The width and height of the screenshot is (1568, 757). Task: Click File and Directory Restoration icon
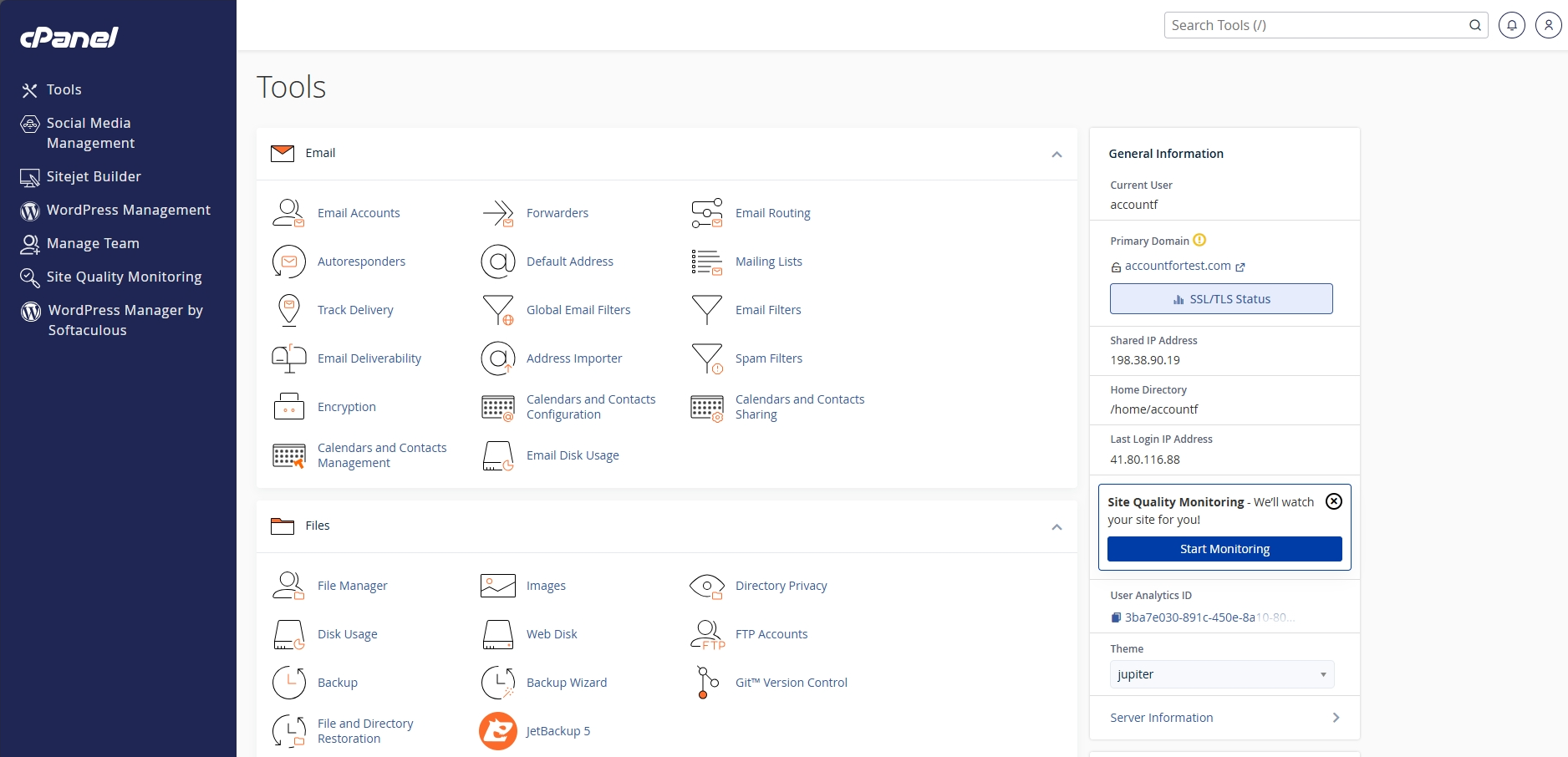click(x=288, y=731)
